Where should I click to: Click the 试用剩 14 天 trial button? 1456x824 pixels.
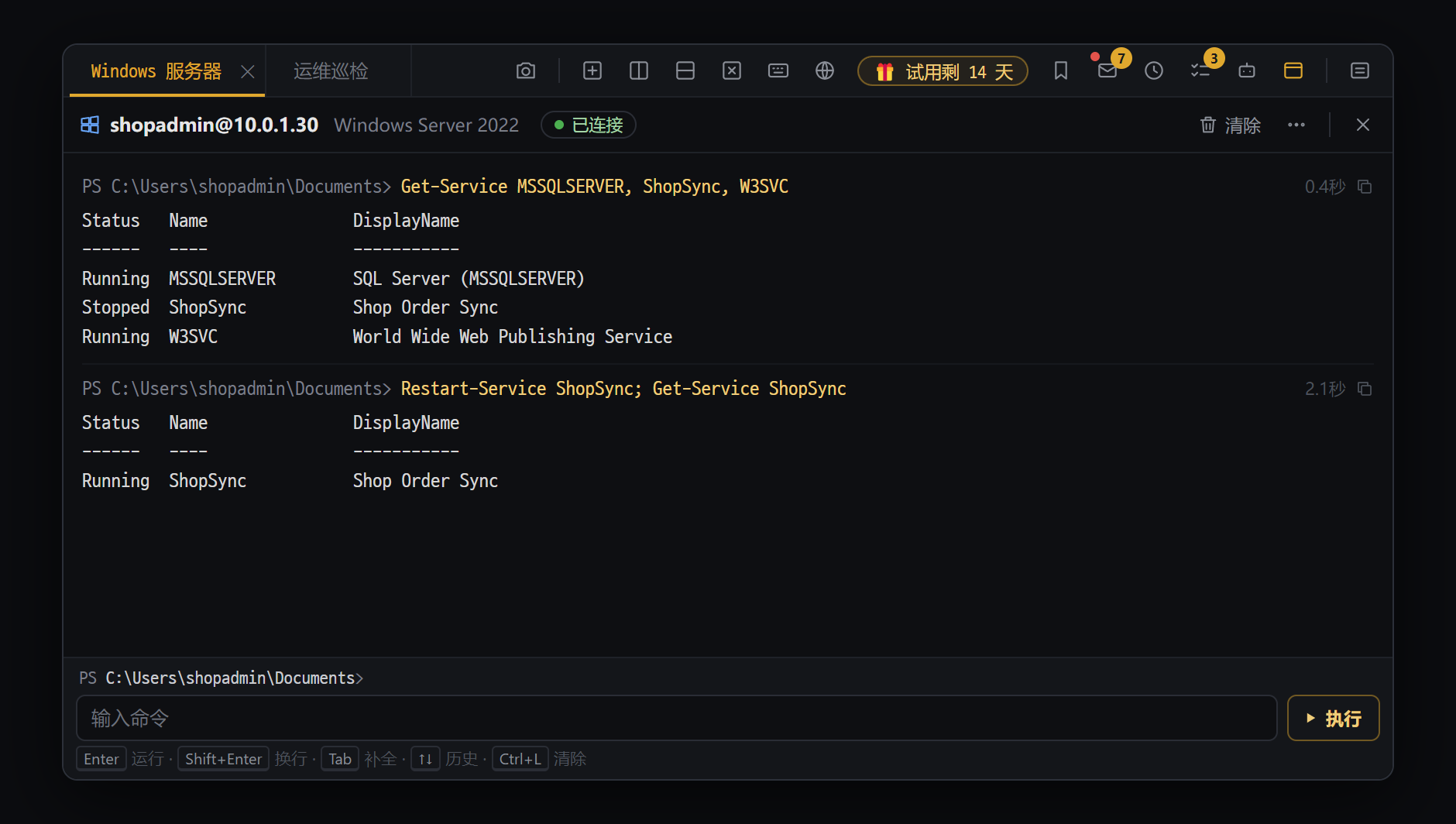943,71
